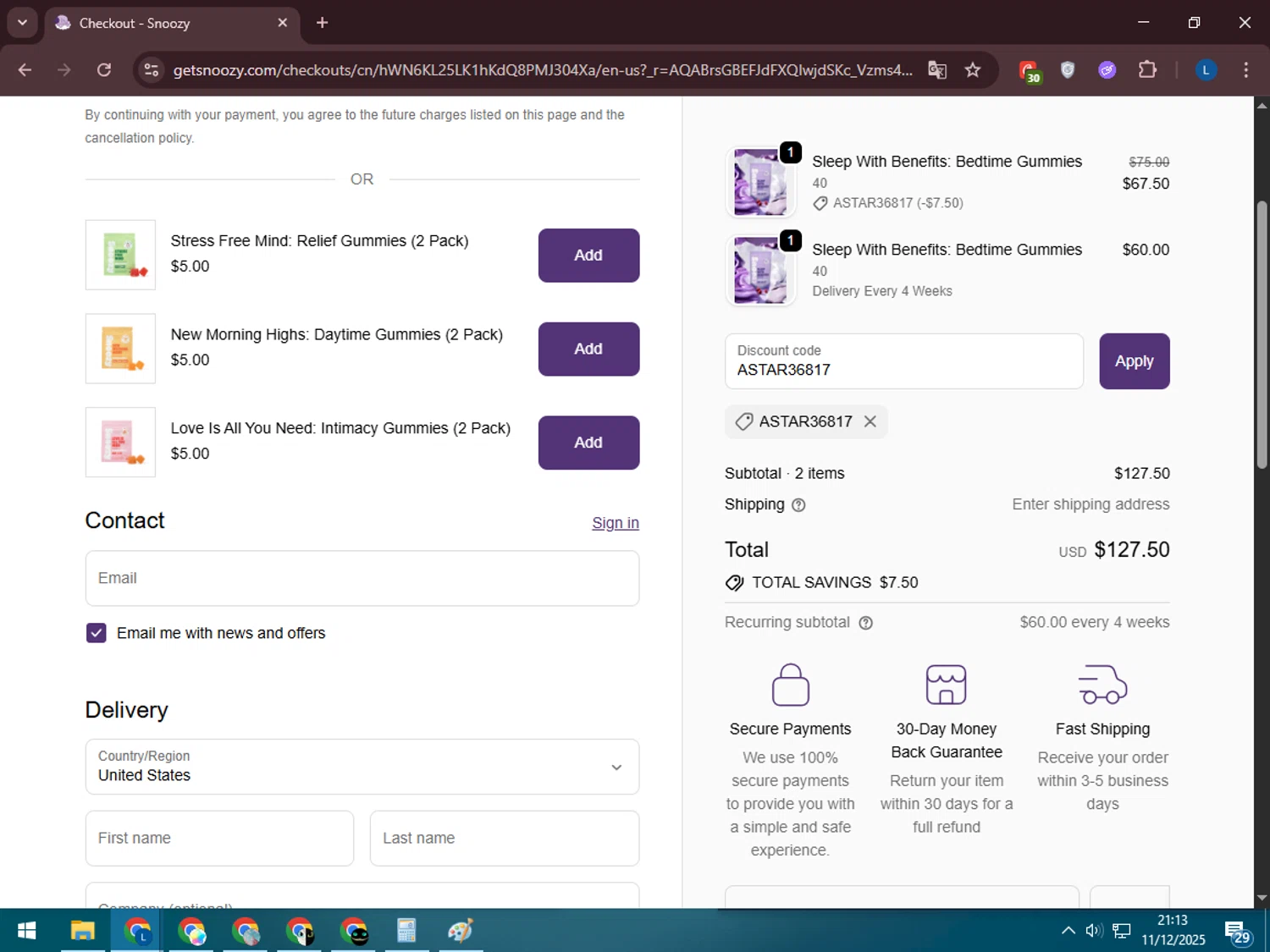Click the Secure Payments lock icon
Screen dimensions: 1270x952
(791, 685)
